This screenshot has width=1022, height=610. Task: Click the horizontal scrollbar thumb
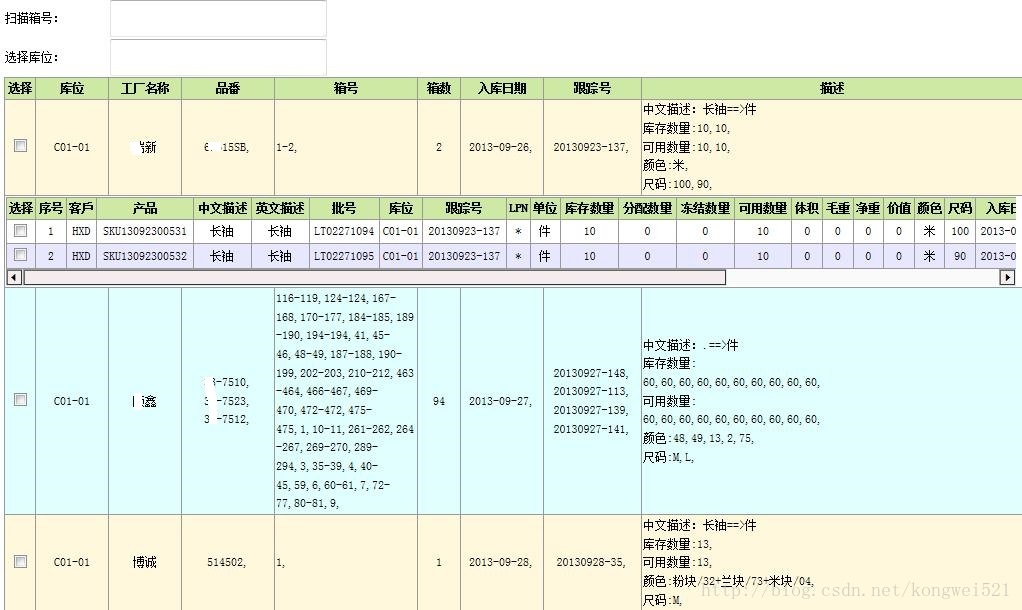coord(375,278)
